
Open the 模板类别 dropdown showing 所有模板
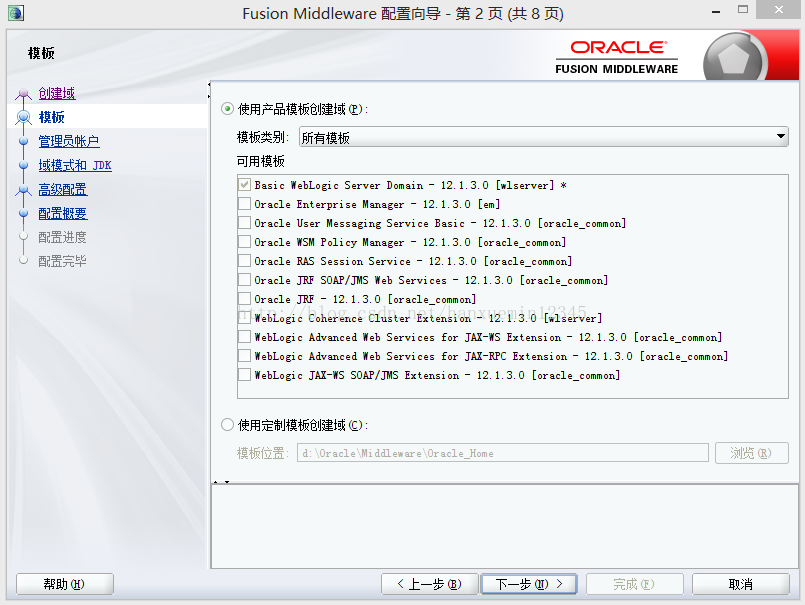tap(543, 137)
